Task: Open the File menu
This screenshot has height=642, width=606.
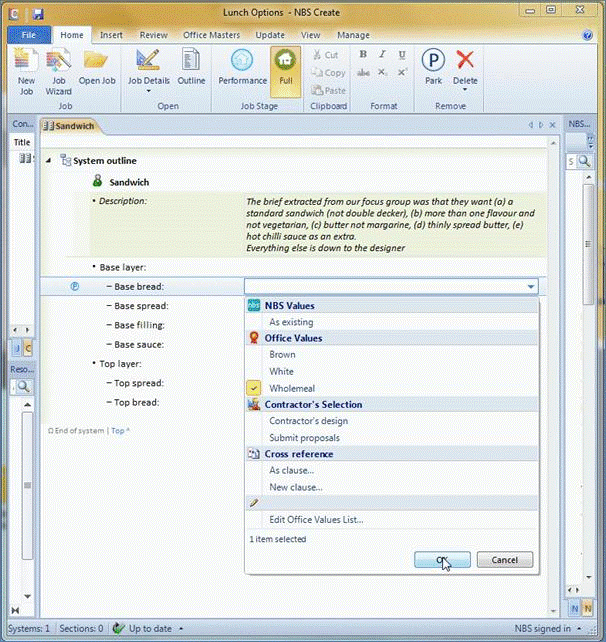Action: click(29, 35)
